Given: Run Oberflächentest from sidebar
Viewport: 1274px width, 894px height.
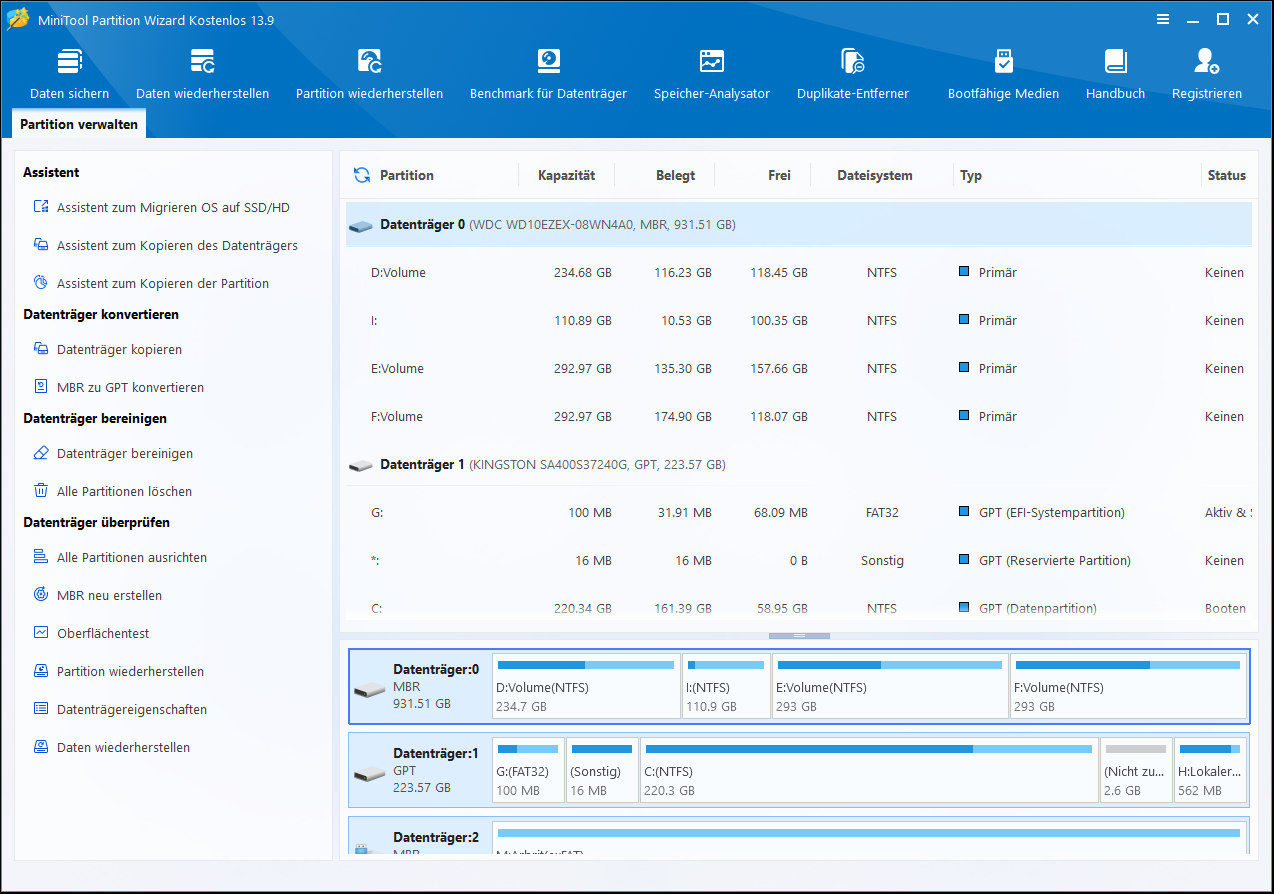Looking at the screenshot, I should [x=91, y=633].
